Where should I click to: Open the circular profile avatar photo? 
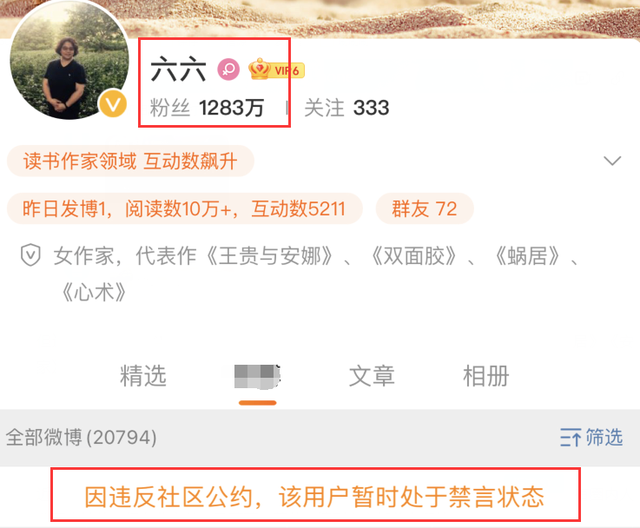pyautogui.click(x=69, y=60)
